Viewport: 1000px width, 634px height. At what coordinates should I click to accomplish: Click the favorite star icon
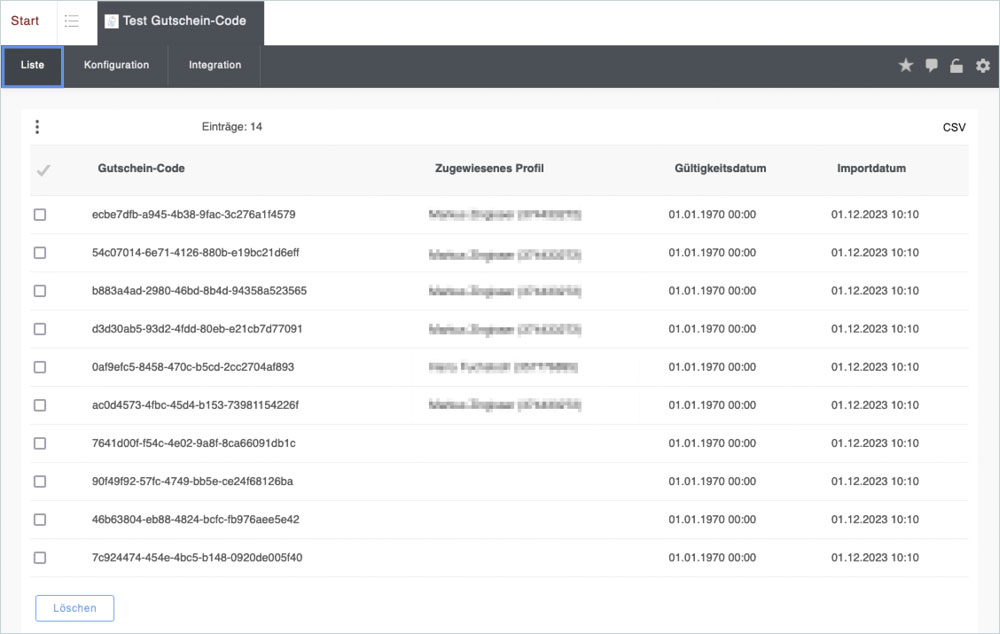click(906, 65)
